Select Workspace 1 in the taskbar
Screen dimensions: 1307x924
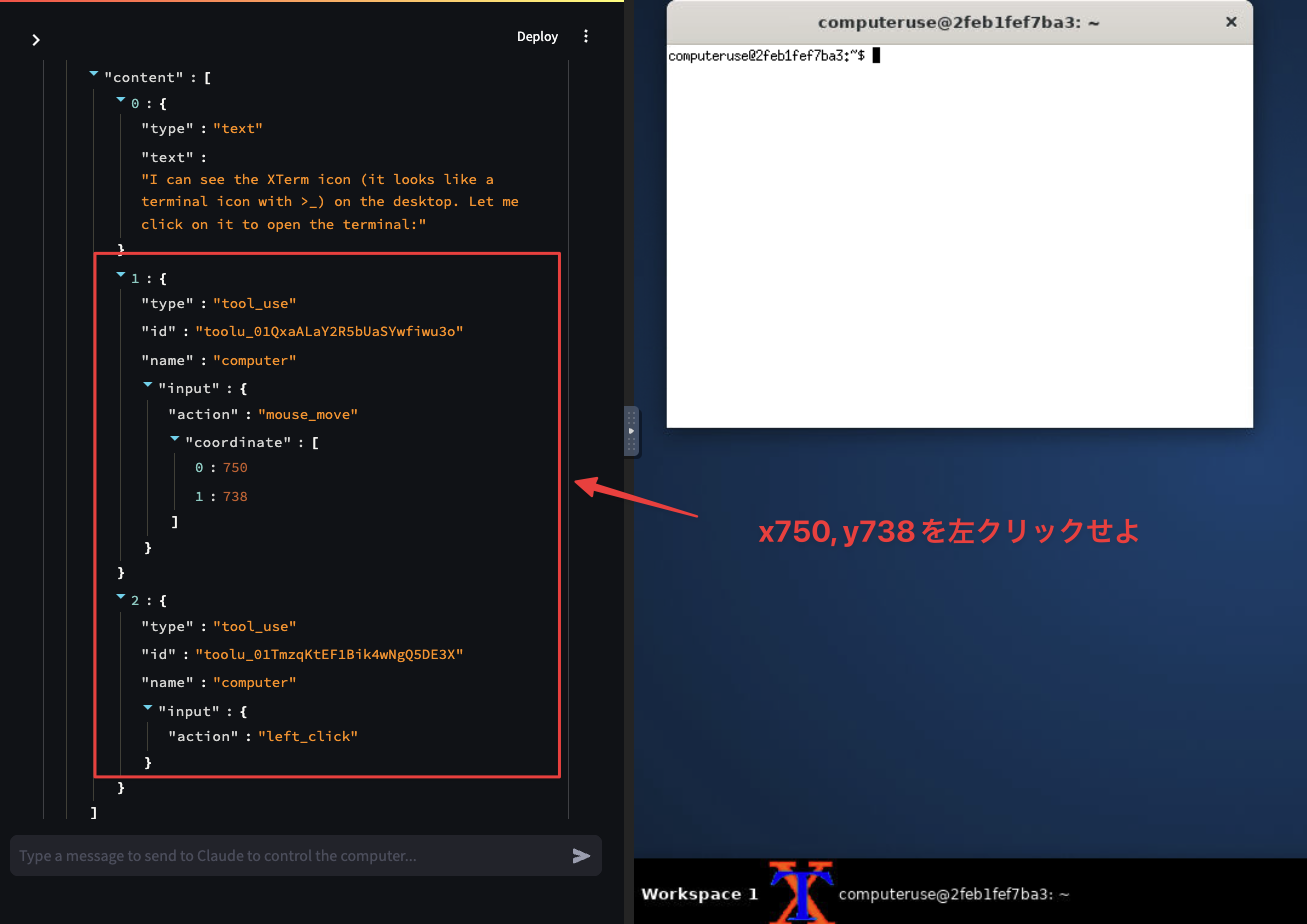click(700, 894)
